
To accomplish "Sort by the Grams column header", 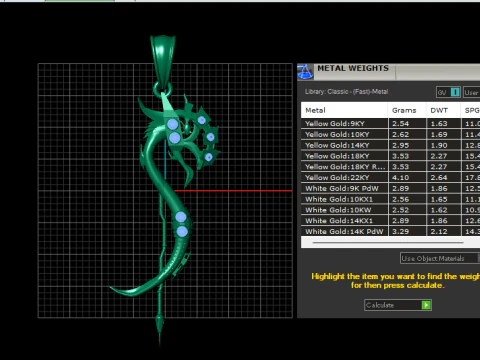I will coord(407,110).
